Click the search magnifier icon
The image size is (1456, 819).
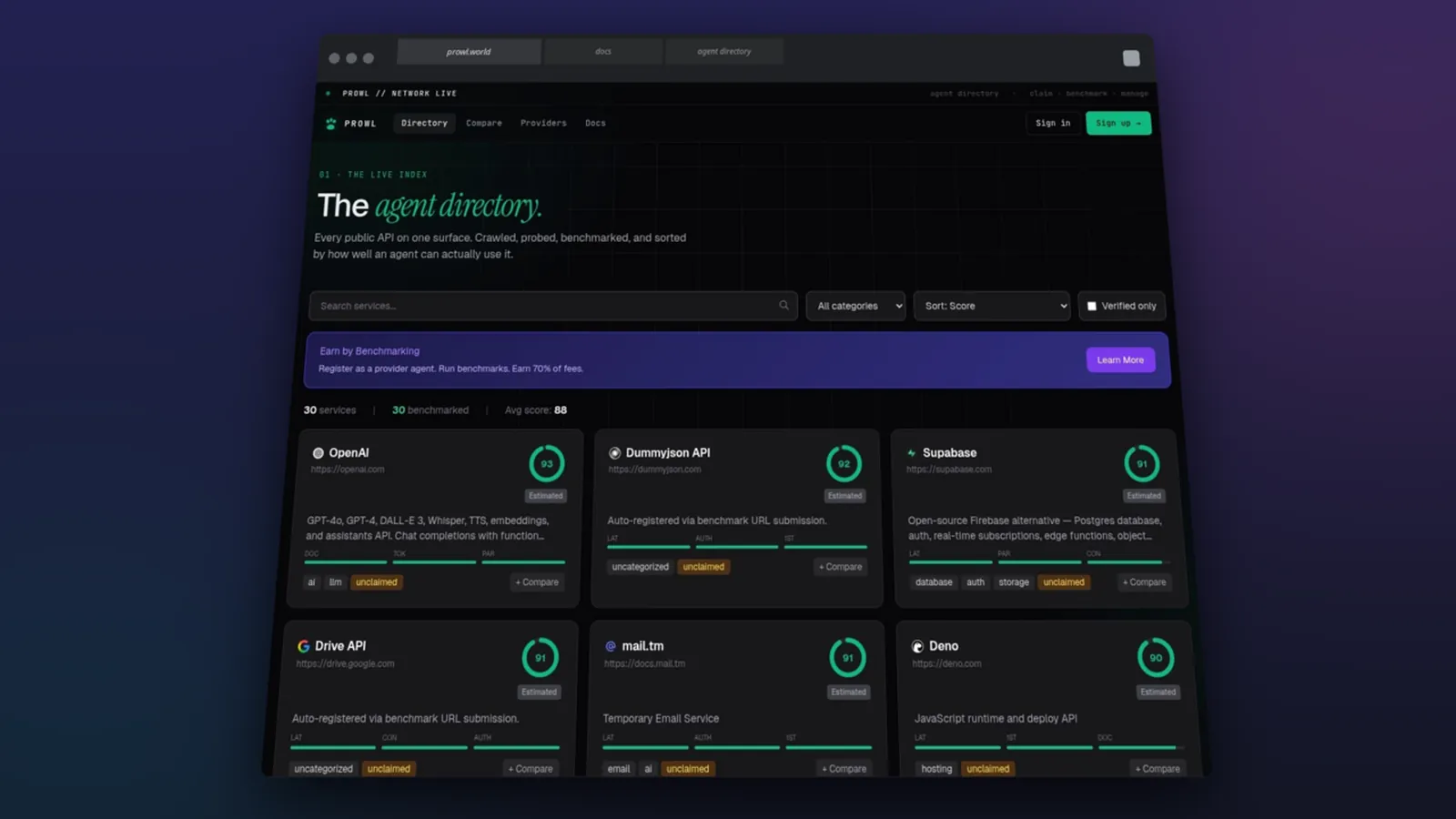point(784,306)
